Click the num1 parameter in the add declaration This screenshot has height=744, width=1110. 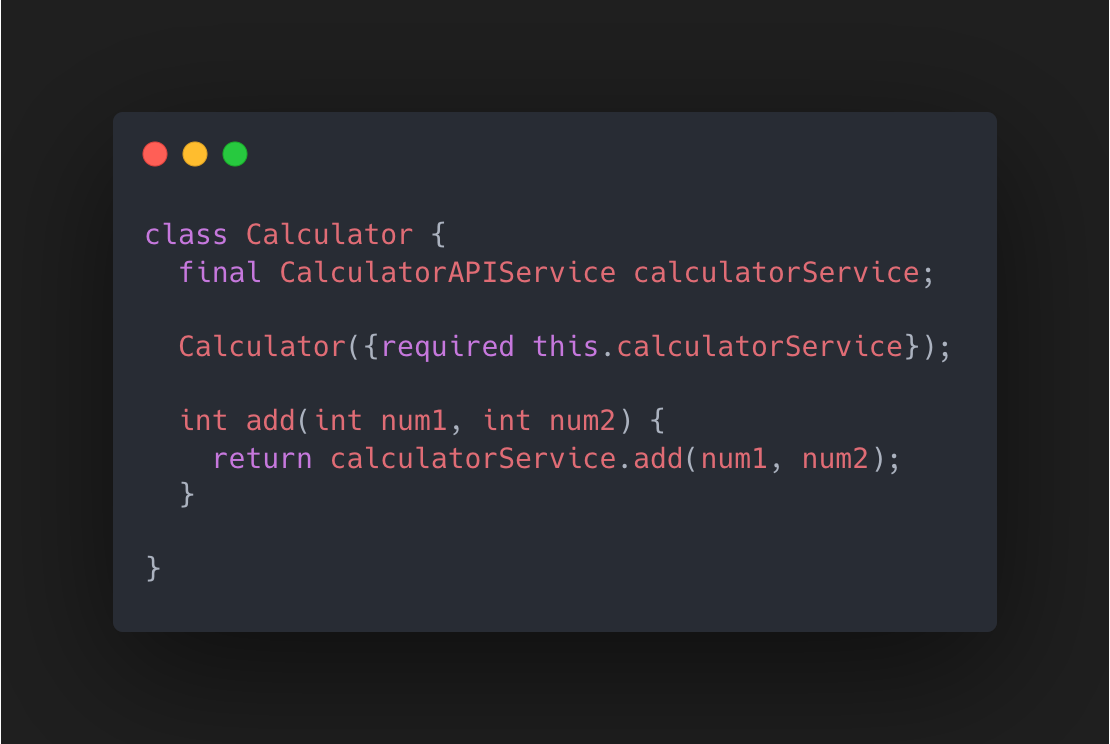click(x=414, y=421)
